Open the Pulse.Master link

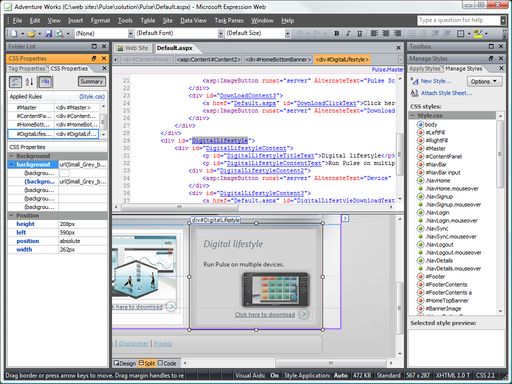pos(387,70)
